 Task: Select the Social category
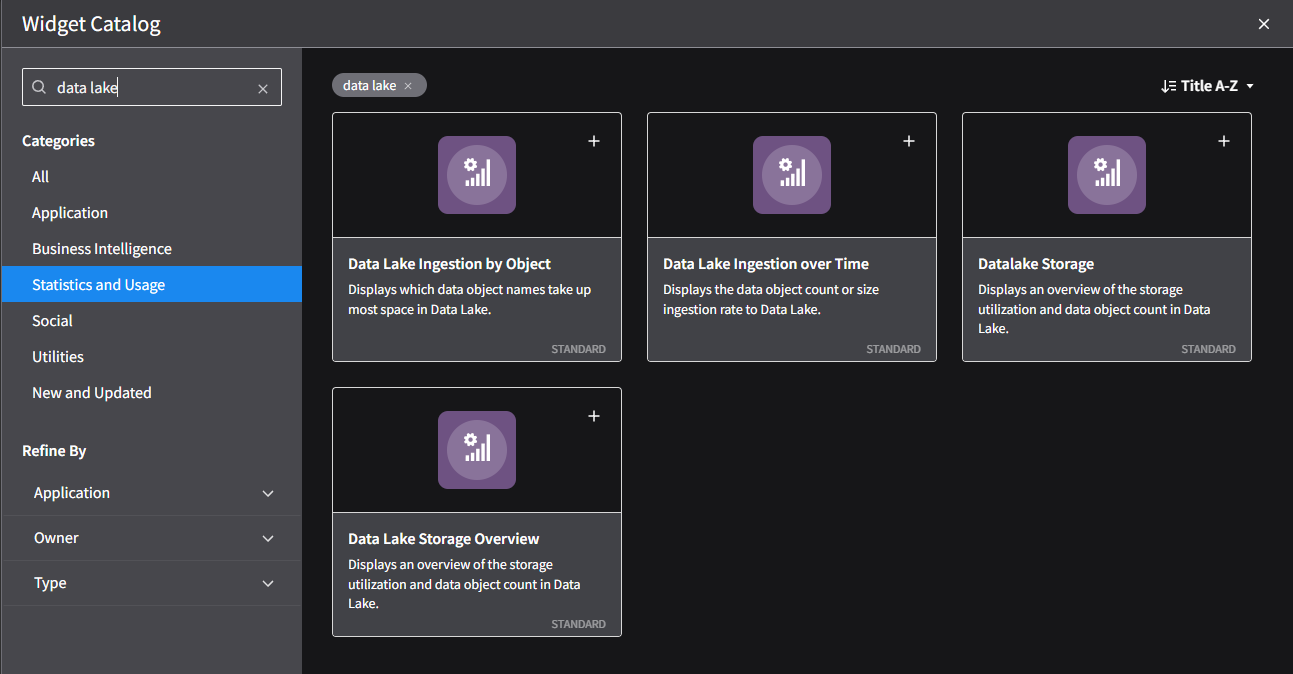coord(152,321)
